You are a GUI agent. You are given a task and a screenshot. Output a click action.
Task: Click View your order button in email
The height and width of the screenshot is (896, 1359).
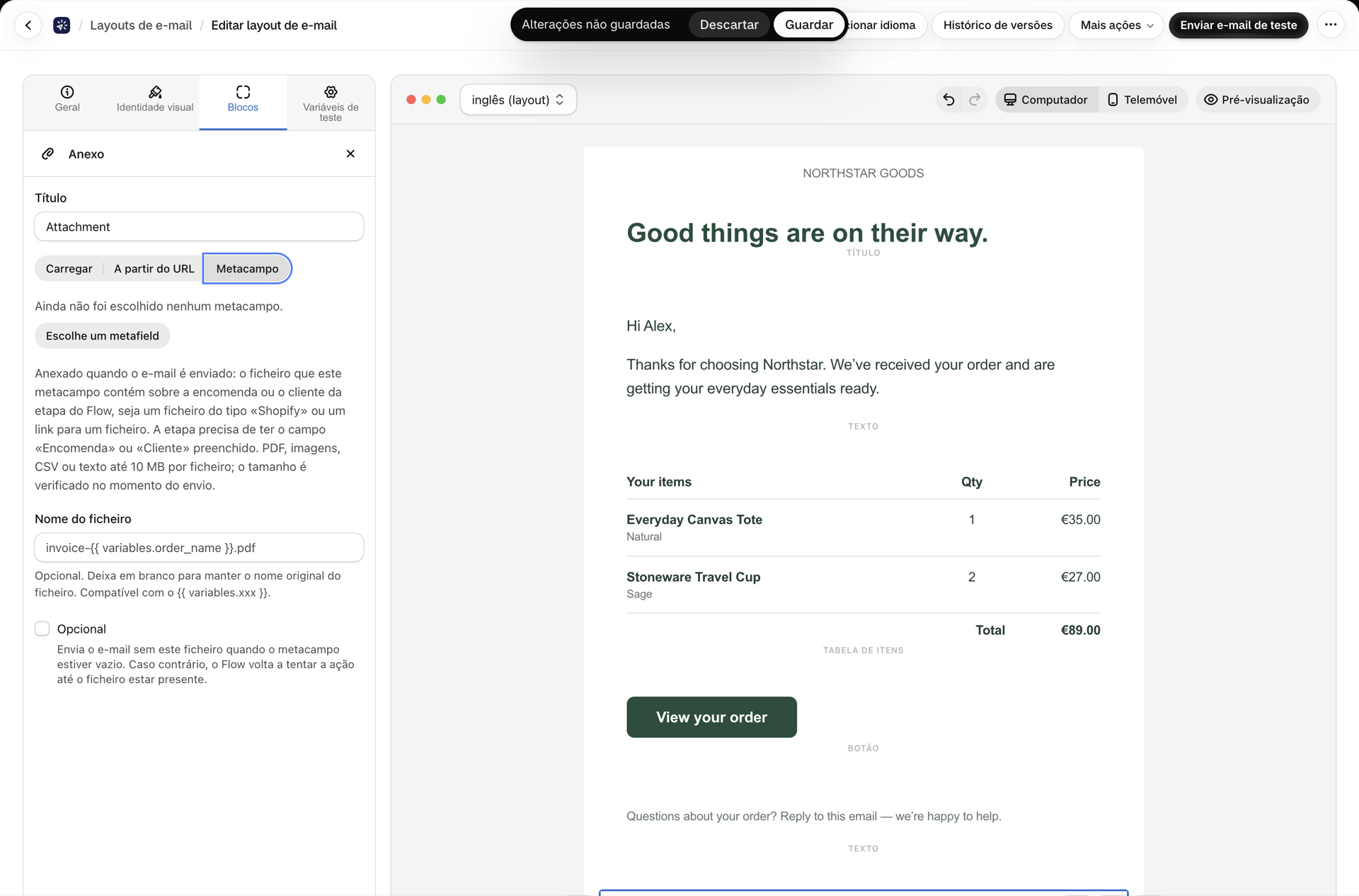(x=711, y=717)
